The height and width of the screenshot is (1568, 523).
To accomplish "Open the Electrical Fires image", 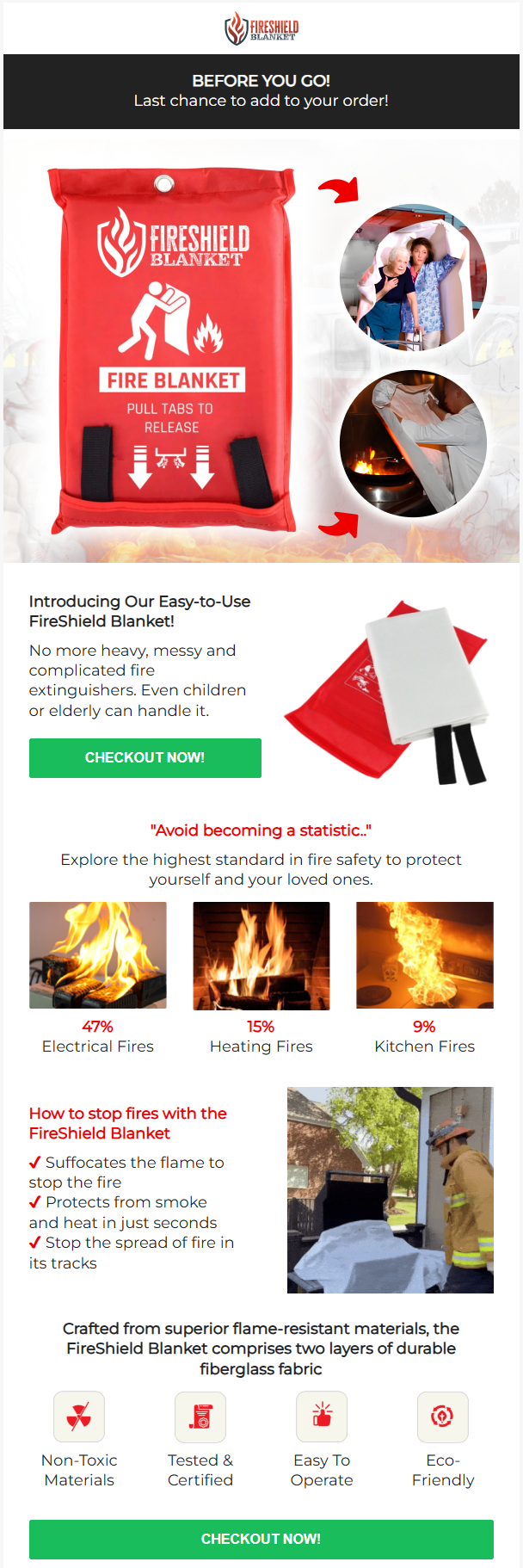I will [98, 955].
